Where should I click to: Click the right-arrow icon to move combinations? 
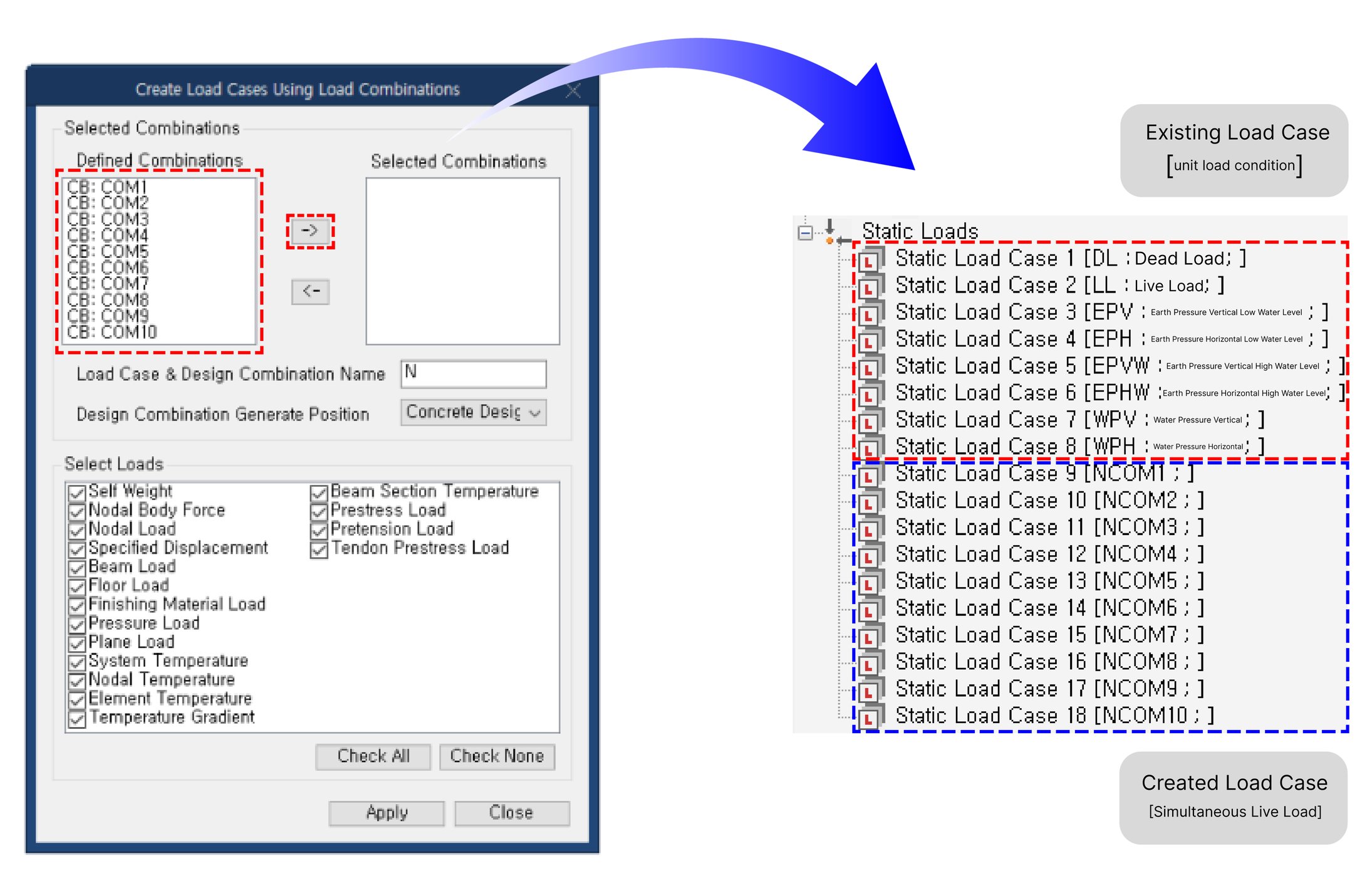pos(310,231)
